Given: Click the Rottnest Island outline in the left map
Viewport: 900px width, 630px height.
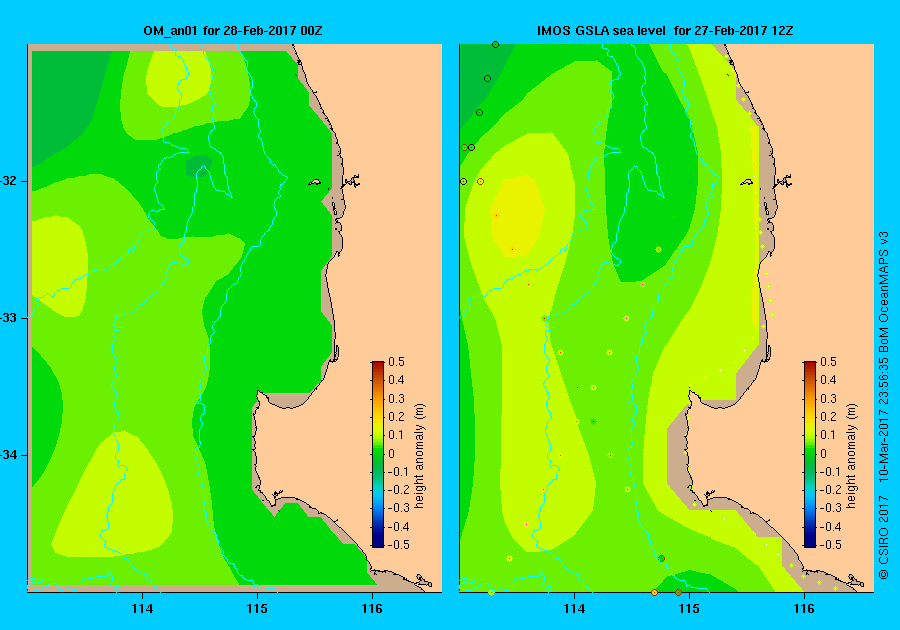Looking at the screenshot, I should (x=315, y=182).
